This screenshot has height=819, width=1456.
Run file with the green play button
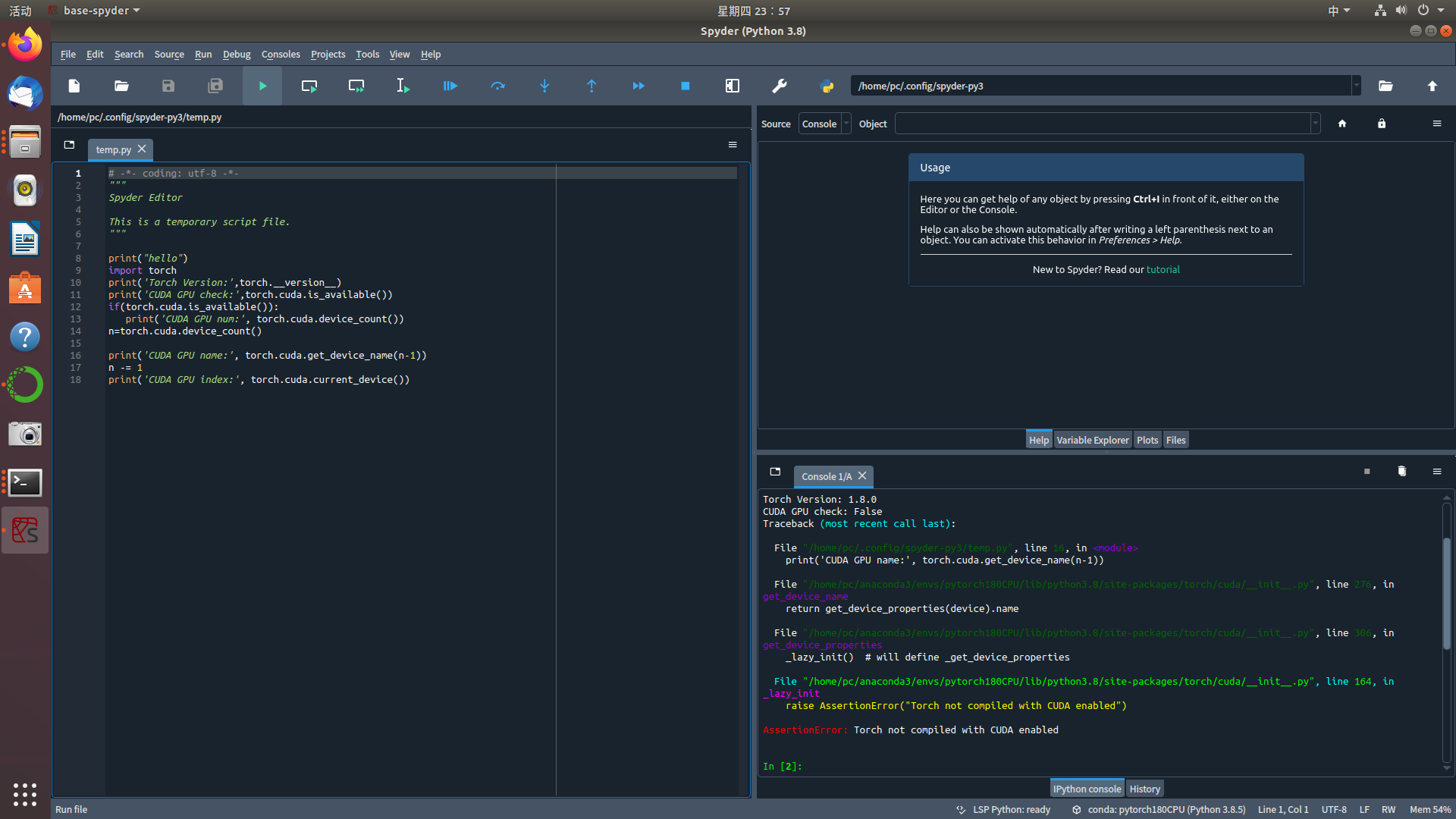262,86
